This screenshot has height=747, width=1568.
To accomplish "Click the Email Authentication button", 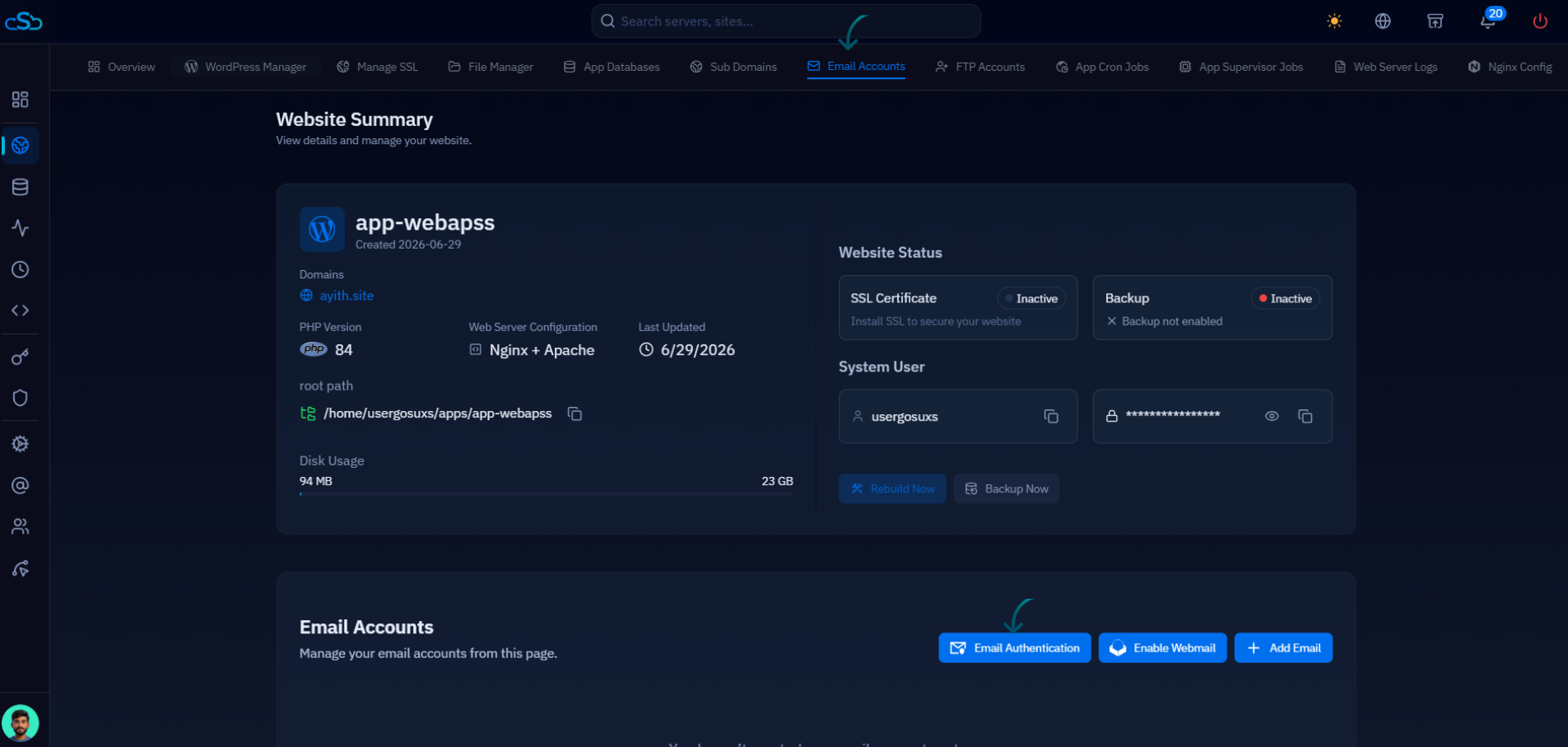I will [x=1015, y=648].
